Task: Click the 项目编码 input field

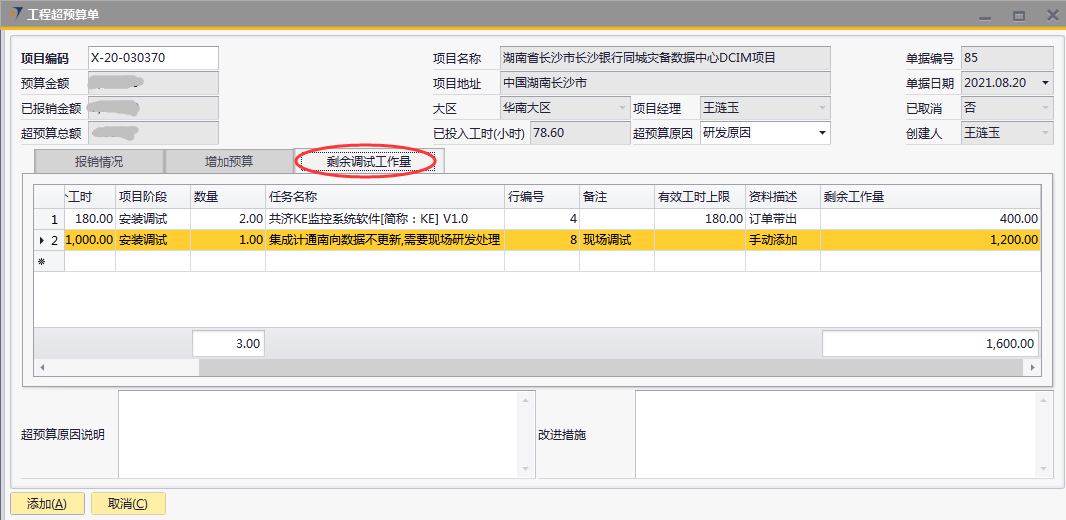Action: [x=152, y=58]
